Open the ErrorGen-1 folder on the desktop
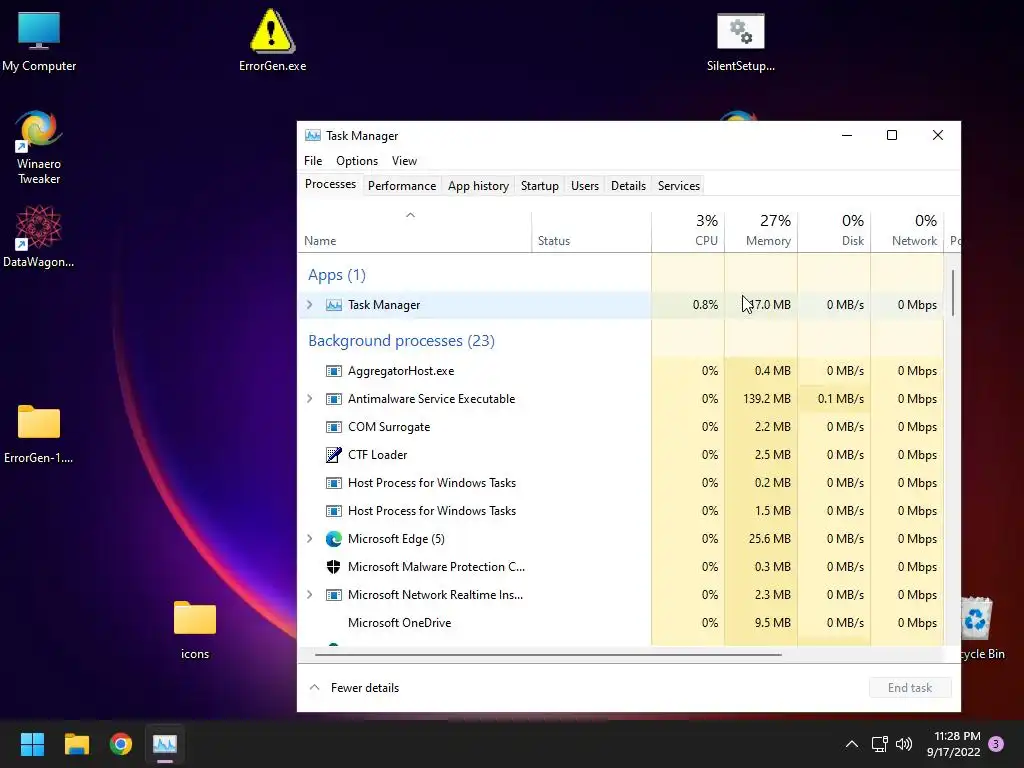The image size is (1024, 768). point(39,434)
